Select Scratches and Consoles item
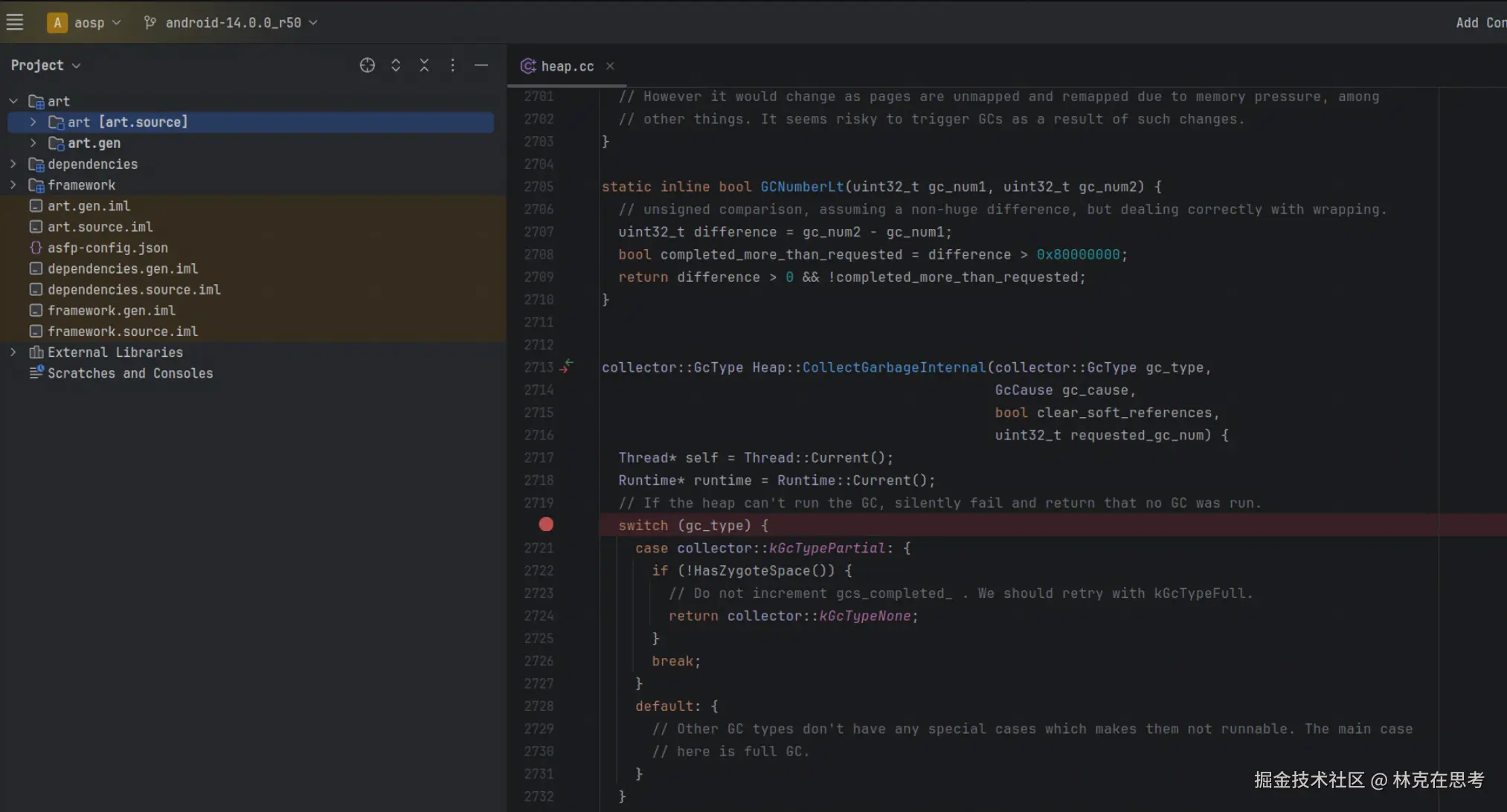 [129, 373]
